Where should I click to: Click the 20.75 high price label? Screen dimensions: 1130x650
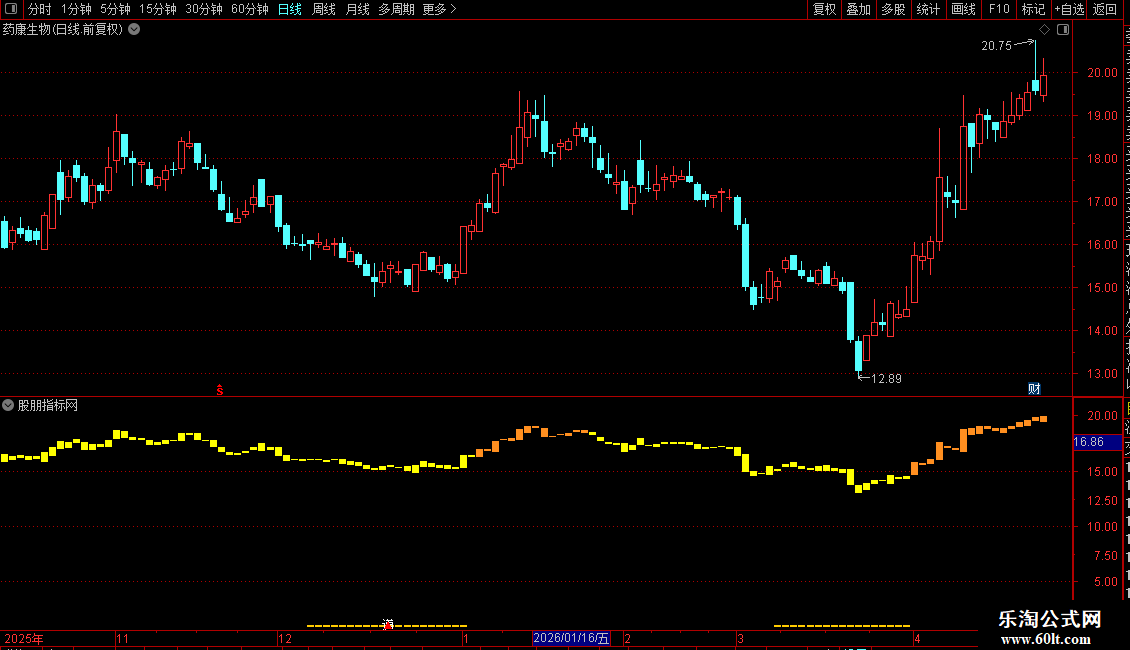tap(997, 45)
